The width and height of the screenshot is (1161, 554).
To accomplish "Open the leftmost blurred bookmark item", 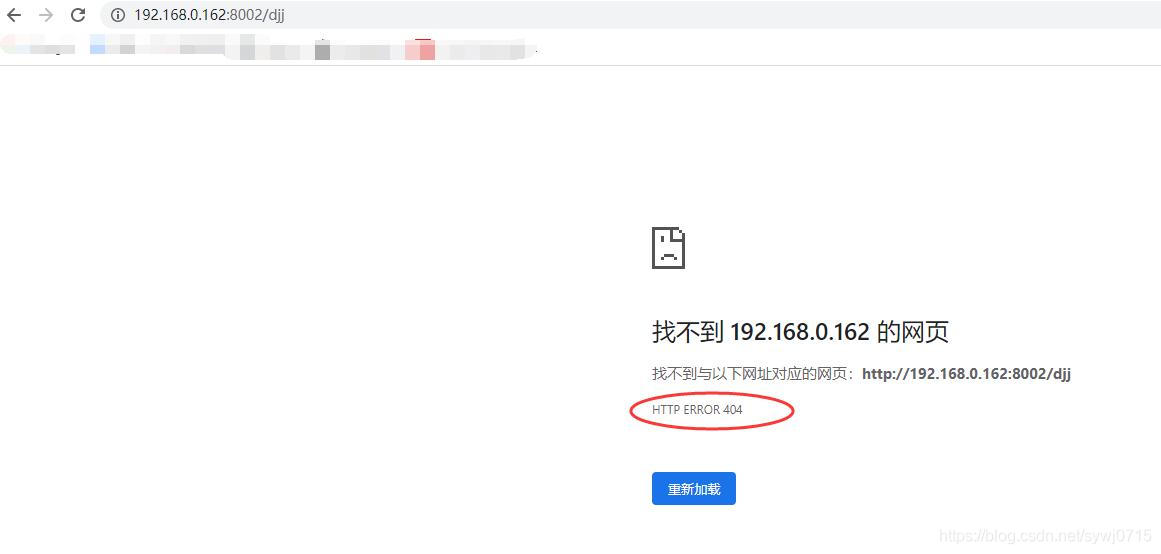I will click(x=37, y=46).
